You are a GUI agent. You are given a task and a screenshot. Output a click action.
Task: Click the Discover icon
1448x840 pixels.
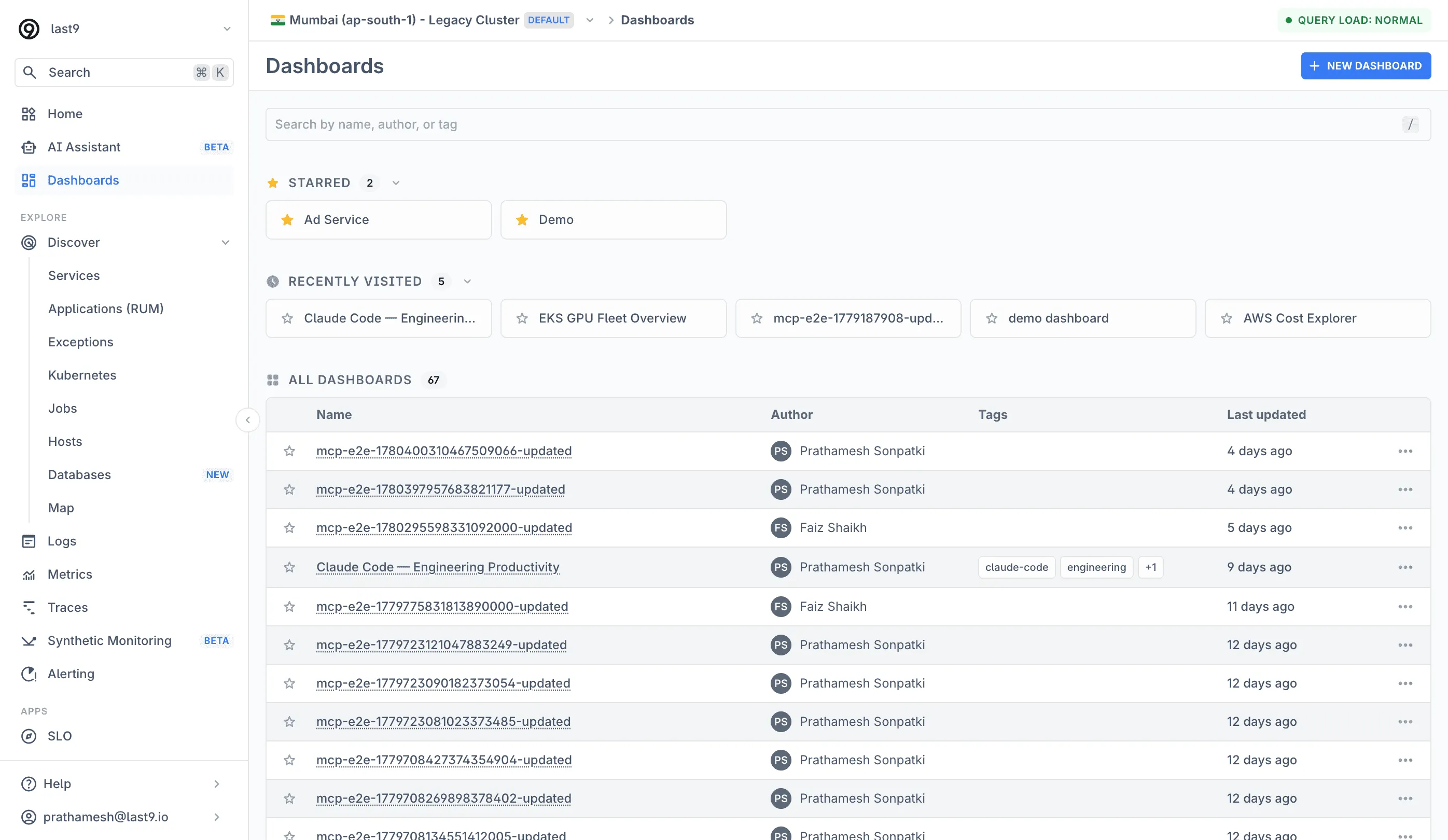point(29,243)
